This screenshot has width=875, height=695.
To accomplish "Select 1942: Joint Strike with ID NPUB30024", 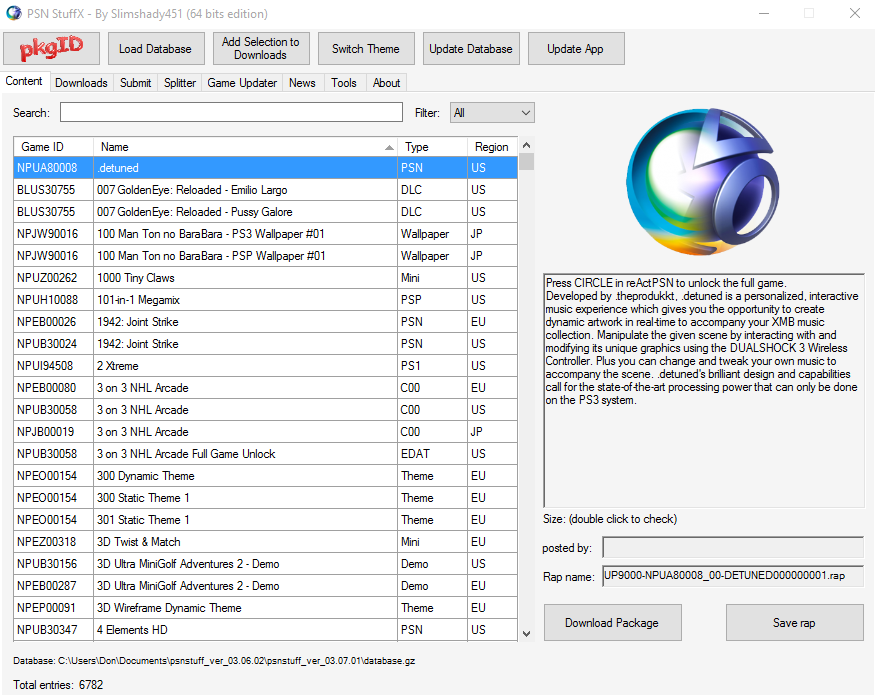I will coord(266,344).
